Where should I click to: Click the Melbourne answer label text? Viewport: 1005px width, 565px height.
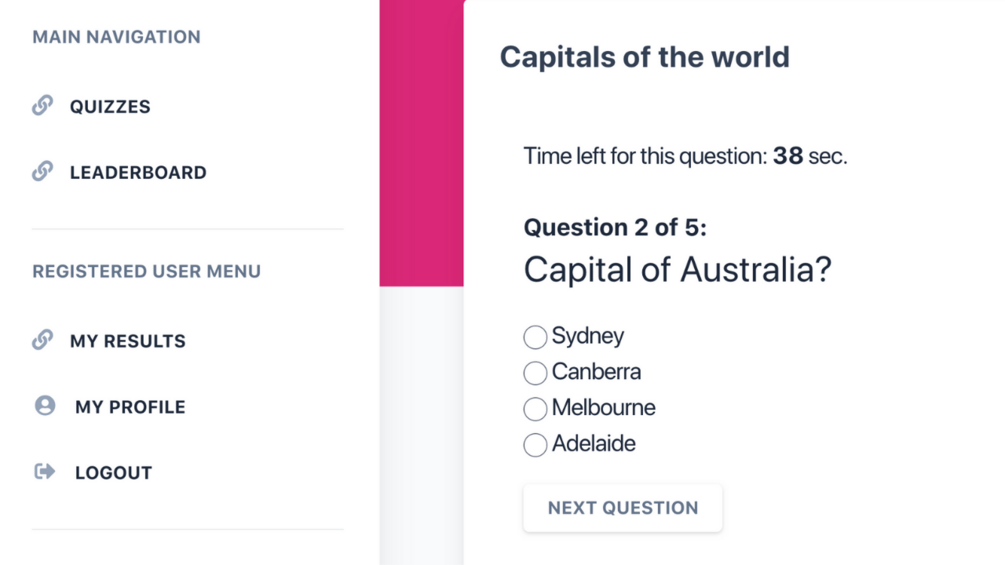[x=604, y=407]
